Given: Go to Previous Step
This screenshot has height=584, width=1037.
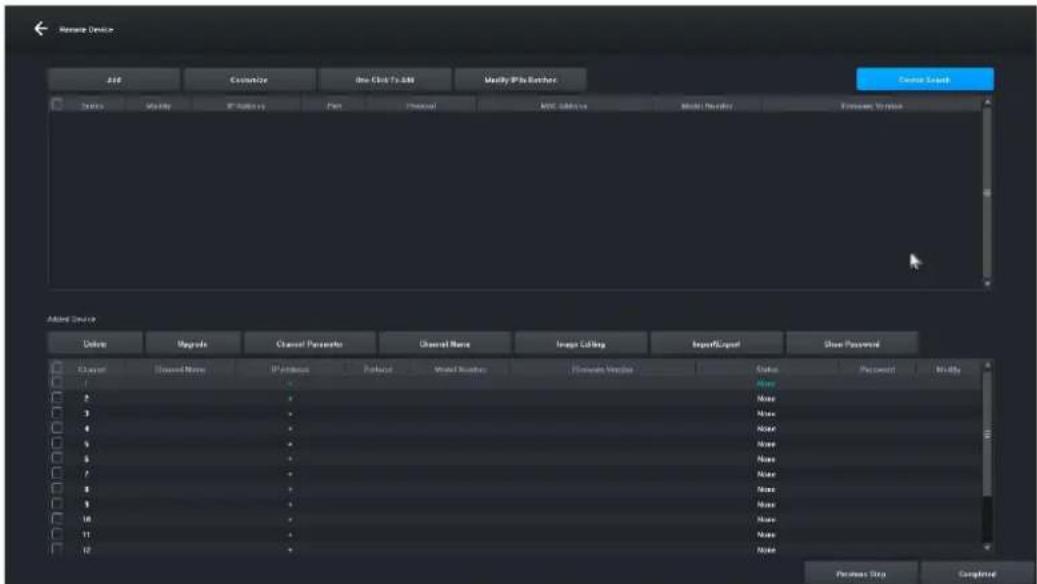Looking at the screenshot, I should coord(861,573).
